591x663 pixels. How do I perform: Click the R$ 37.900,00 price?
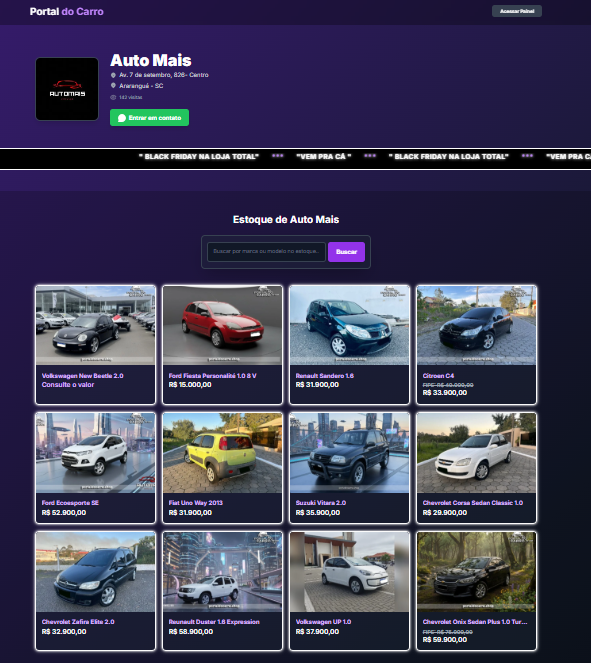317,631
